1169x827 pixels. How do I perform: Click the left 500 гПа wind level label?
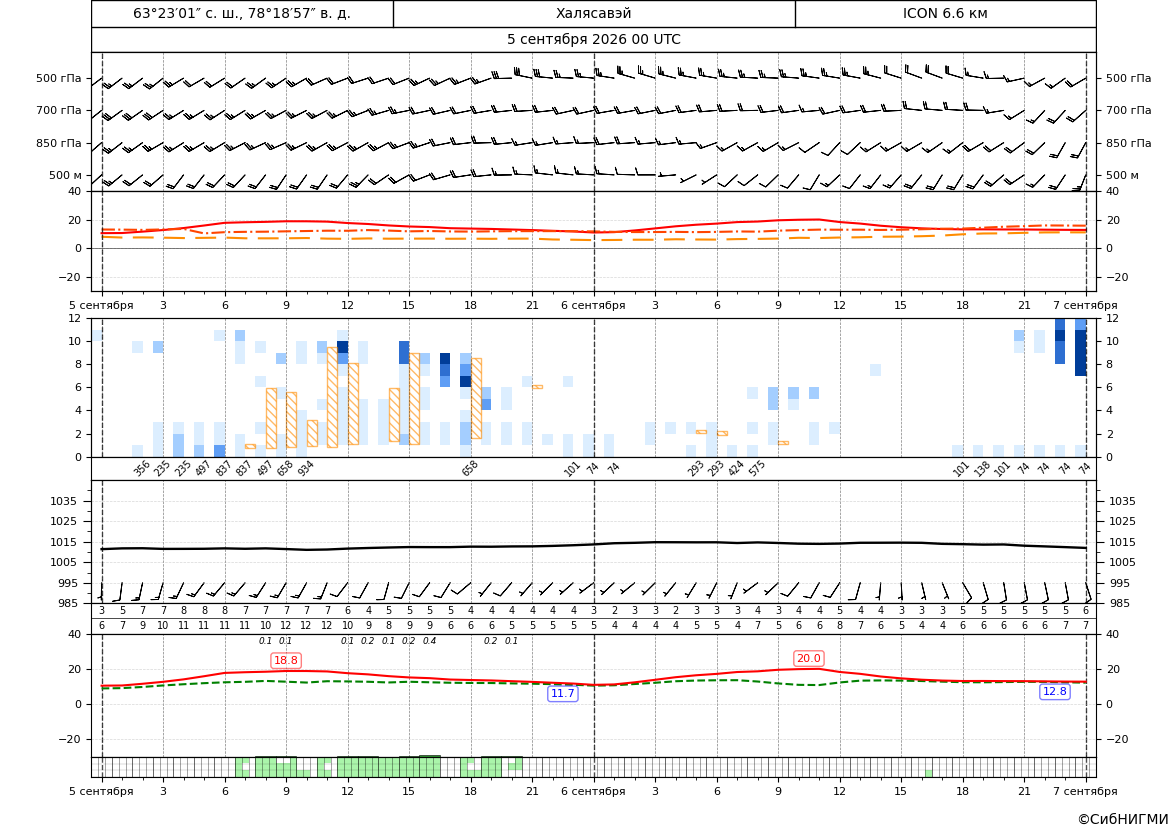(x=58, y=78)
